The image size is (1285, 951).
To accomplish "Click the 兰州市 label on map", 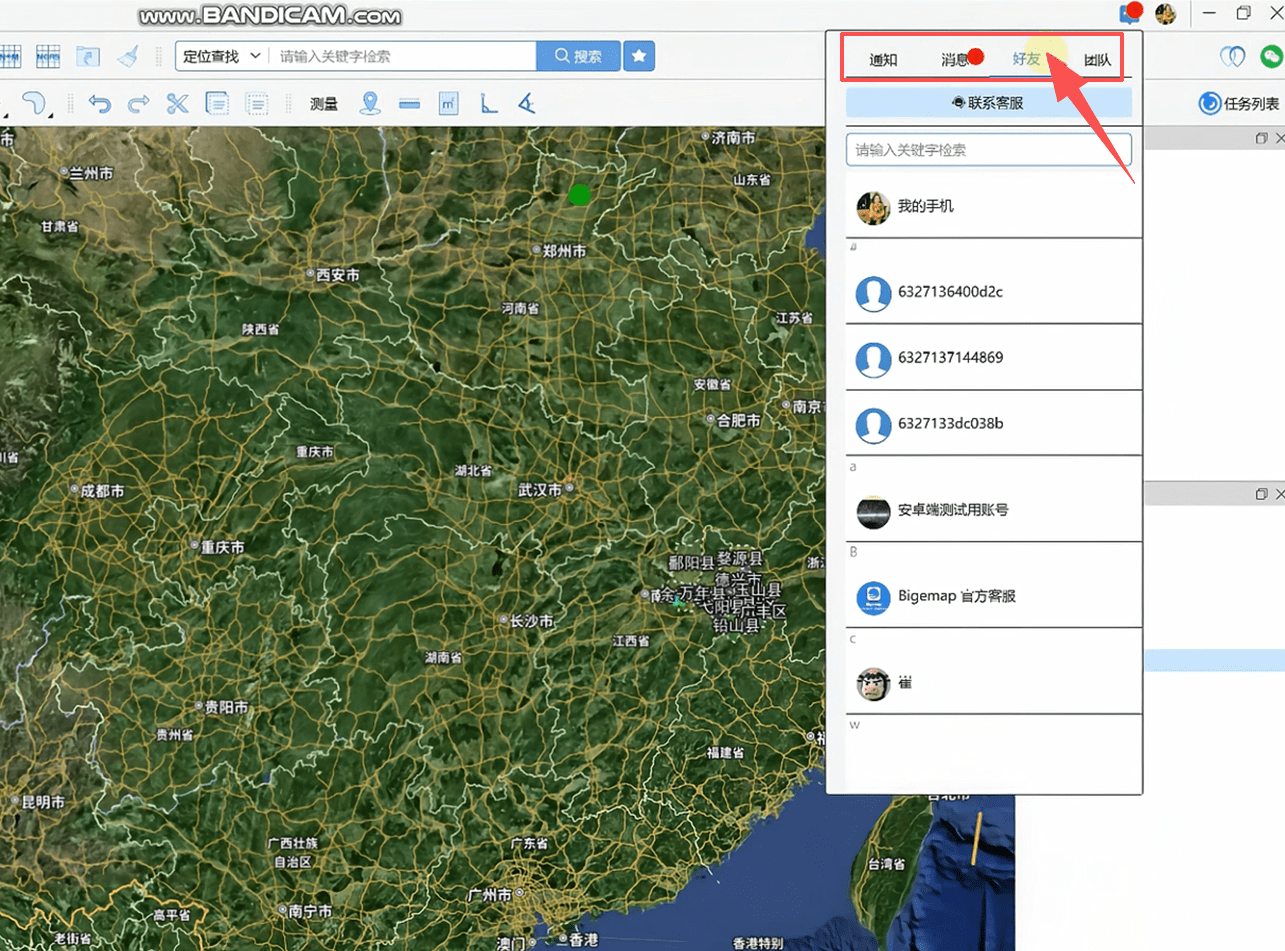I will 91,173.
